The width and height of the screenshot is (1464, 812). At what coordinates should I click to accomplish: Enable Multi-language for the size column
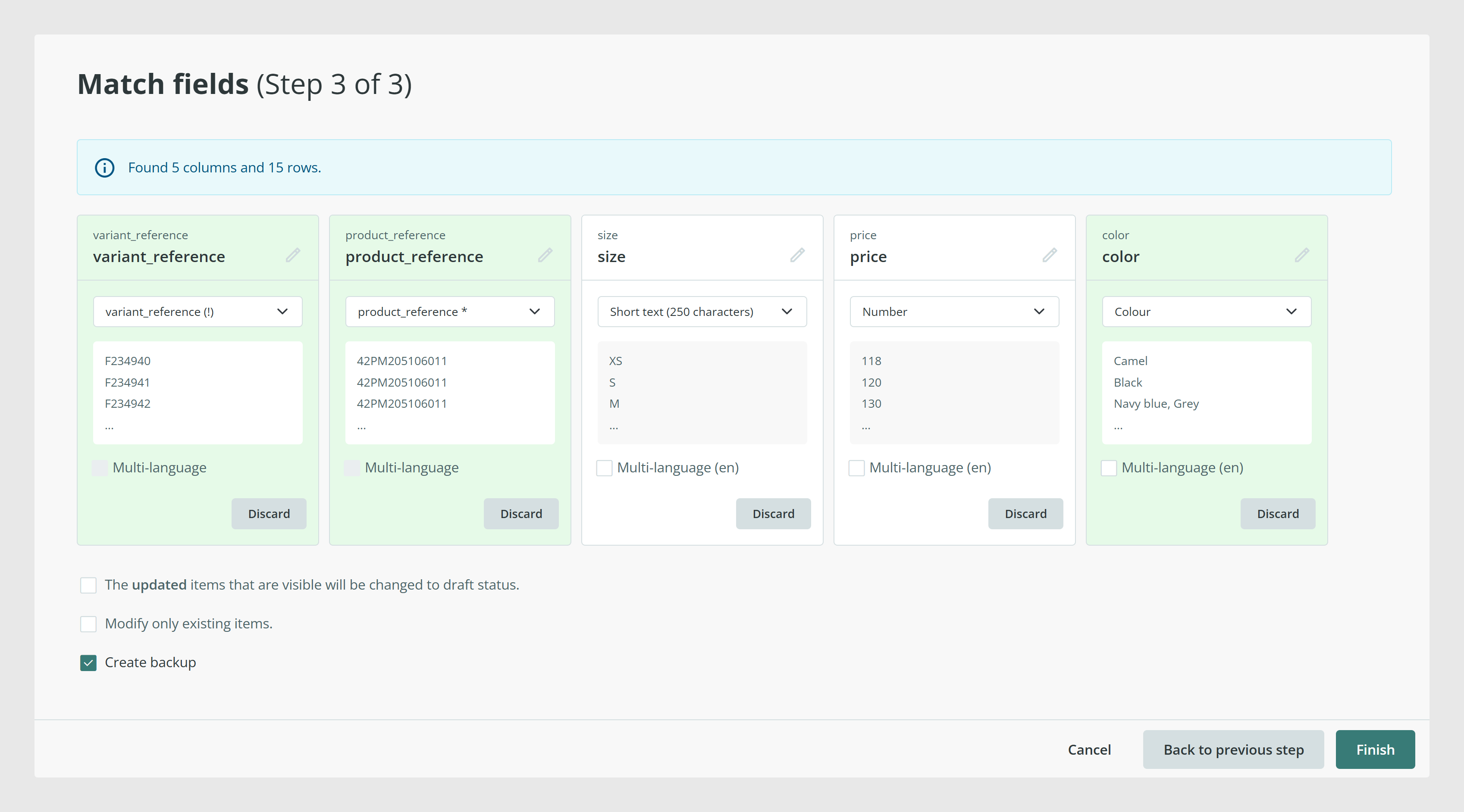604,468
